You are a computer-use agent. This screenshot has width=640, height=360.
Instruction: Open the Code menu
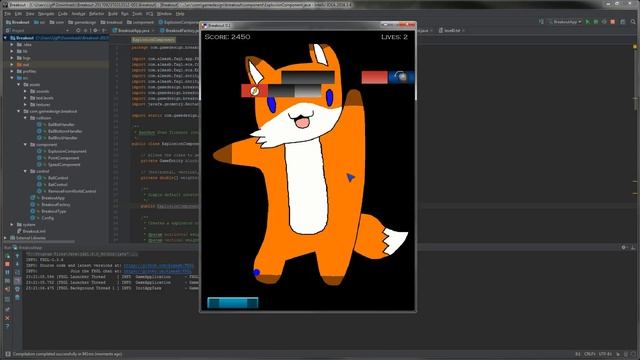[62, 13]
